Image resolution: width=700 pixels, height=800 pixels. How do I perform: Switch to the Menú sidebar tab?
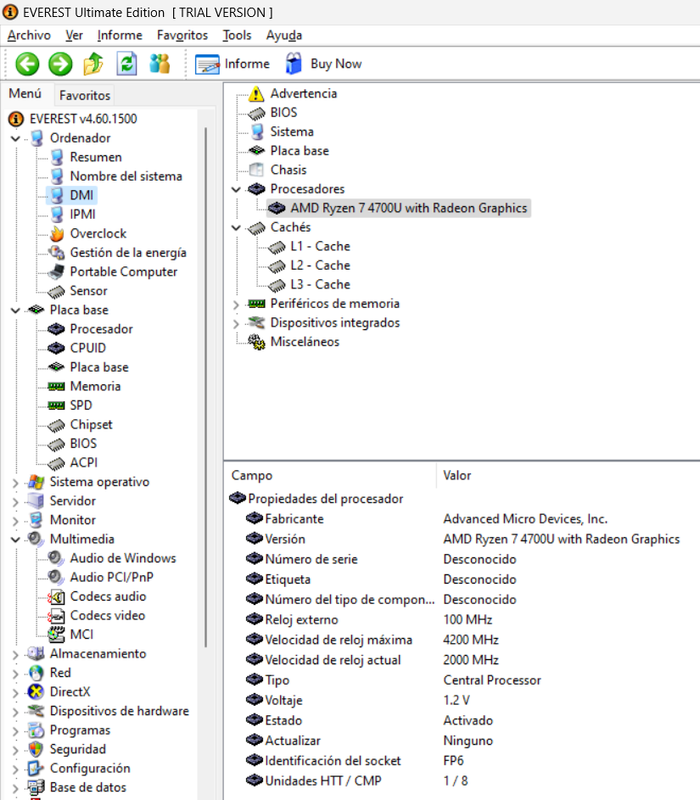[25, 94]
